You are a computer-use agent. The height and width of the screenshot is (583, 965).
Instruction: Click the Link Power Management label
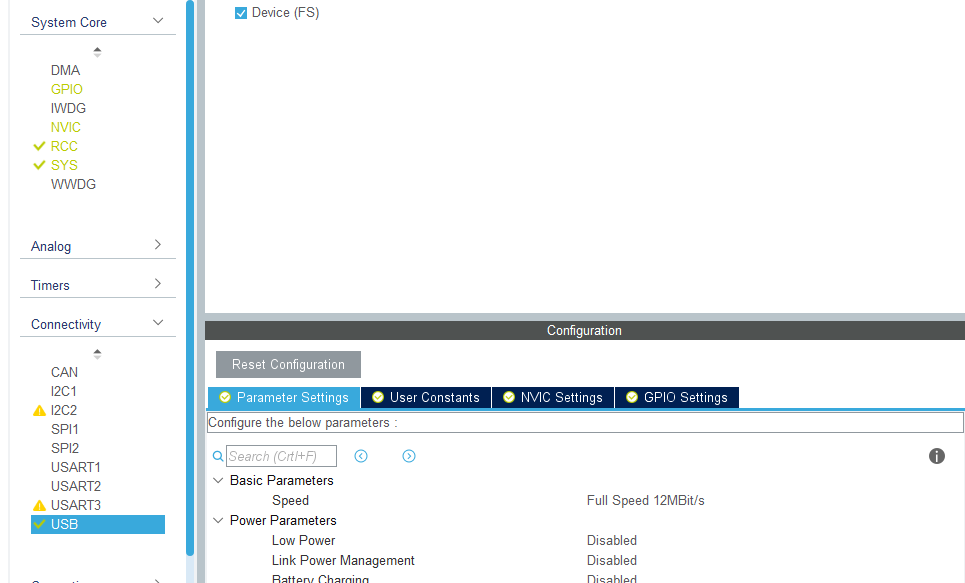point(343,561)
